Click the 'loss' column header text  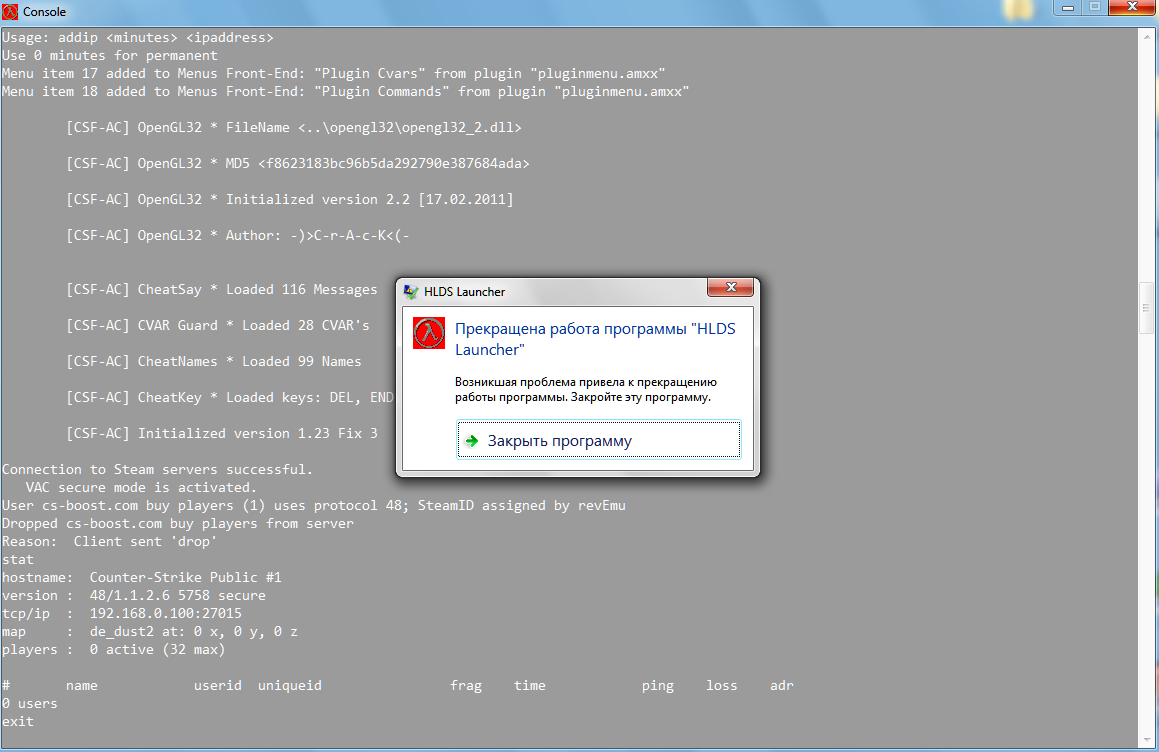[x=721, y=685]
